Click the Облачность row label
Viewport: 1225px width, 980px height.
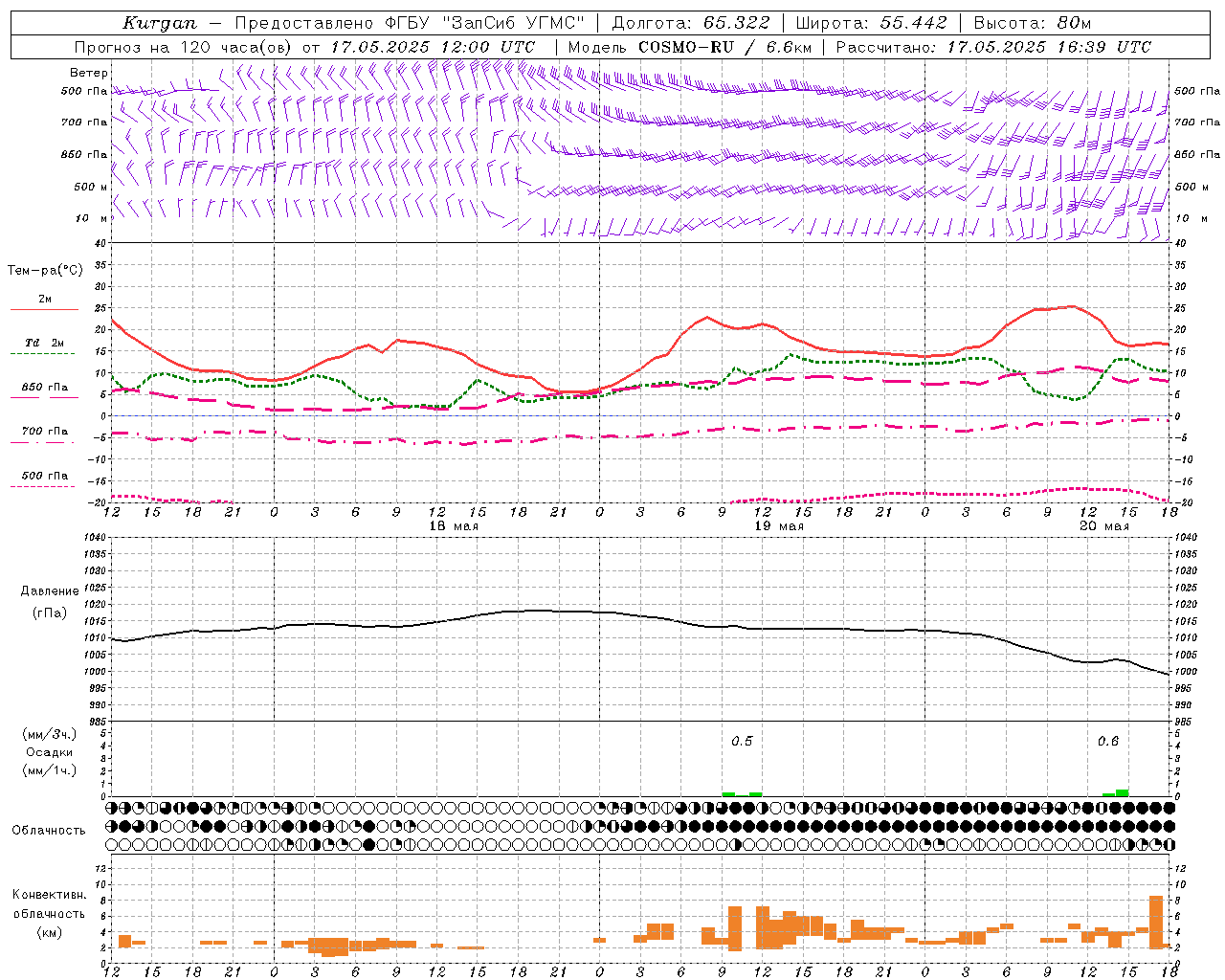(49, 831)
